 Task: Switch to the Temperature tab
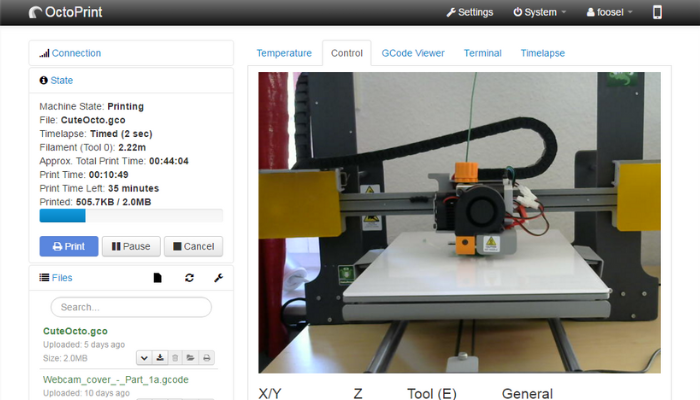click(x=284, y=53)
